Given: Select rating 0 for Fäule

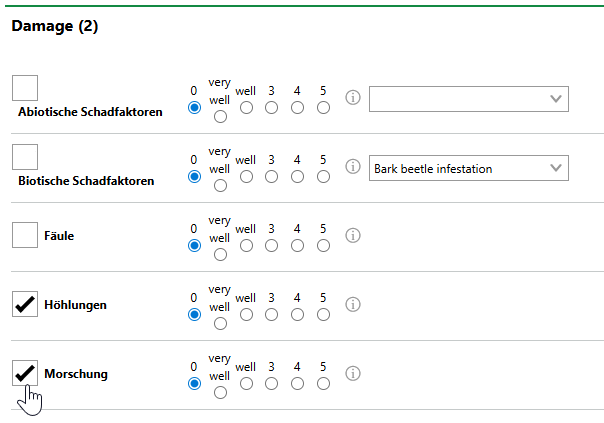Looking at the screenshot, I should click(194, 245).
